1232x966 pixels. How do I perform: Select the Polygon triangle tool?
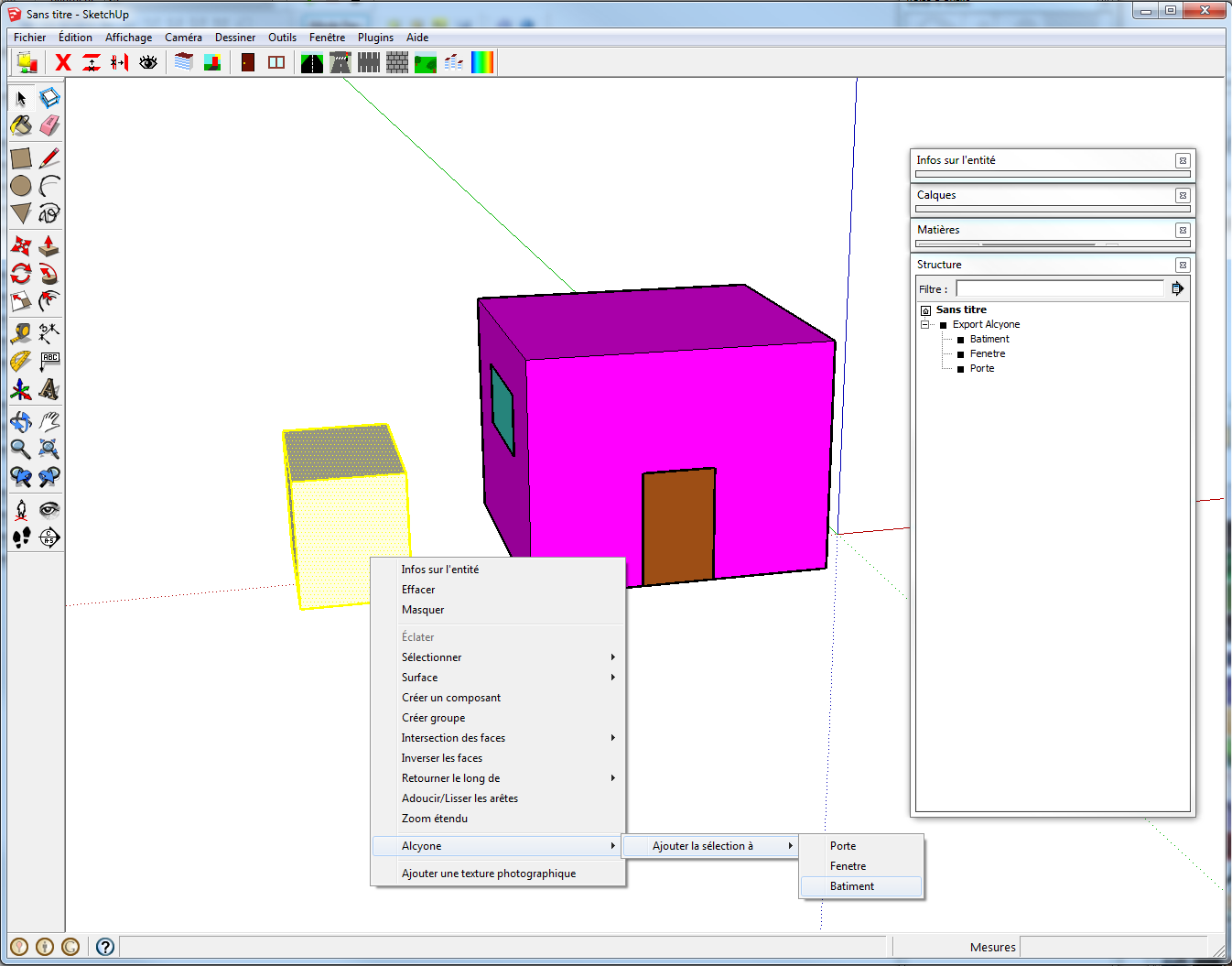(21, 213)
